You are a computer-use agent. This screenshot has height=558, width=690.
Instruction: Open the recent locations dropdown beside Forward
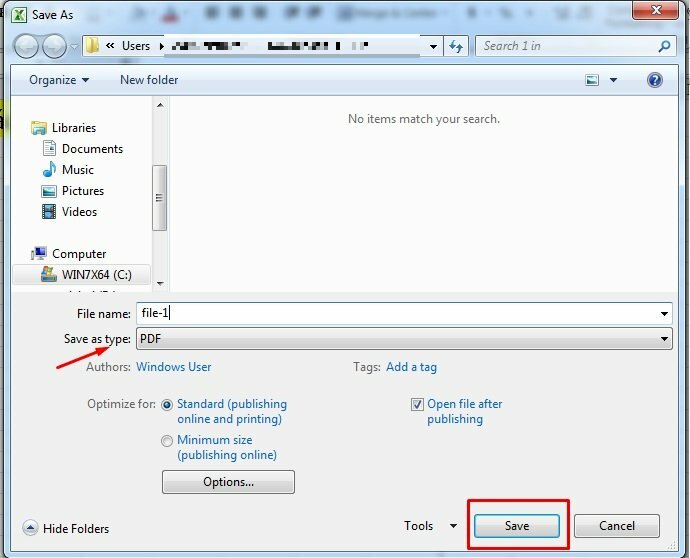[x=74, y=46]
